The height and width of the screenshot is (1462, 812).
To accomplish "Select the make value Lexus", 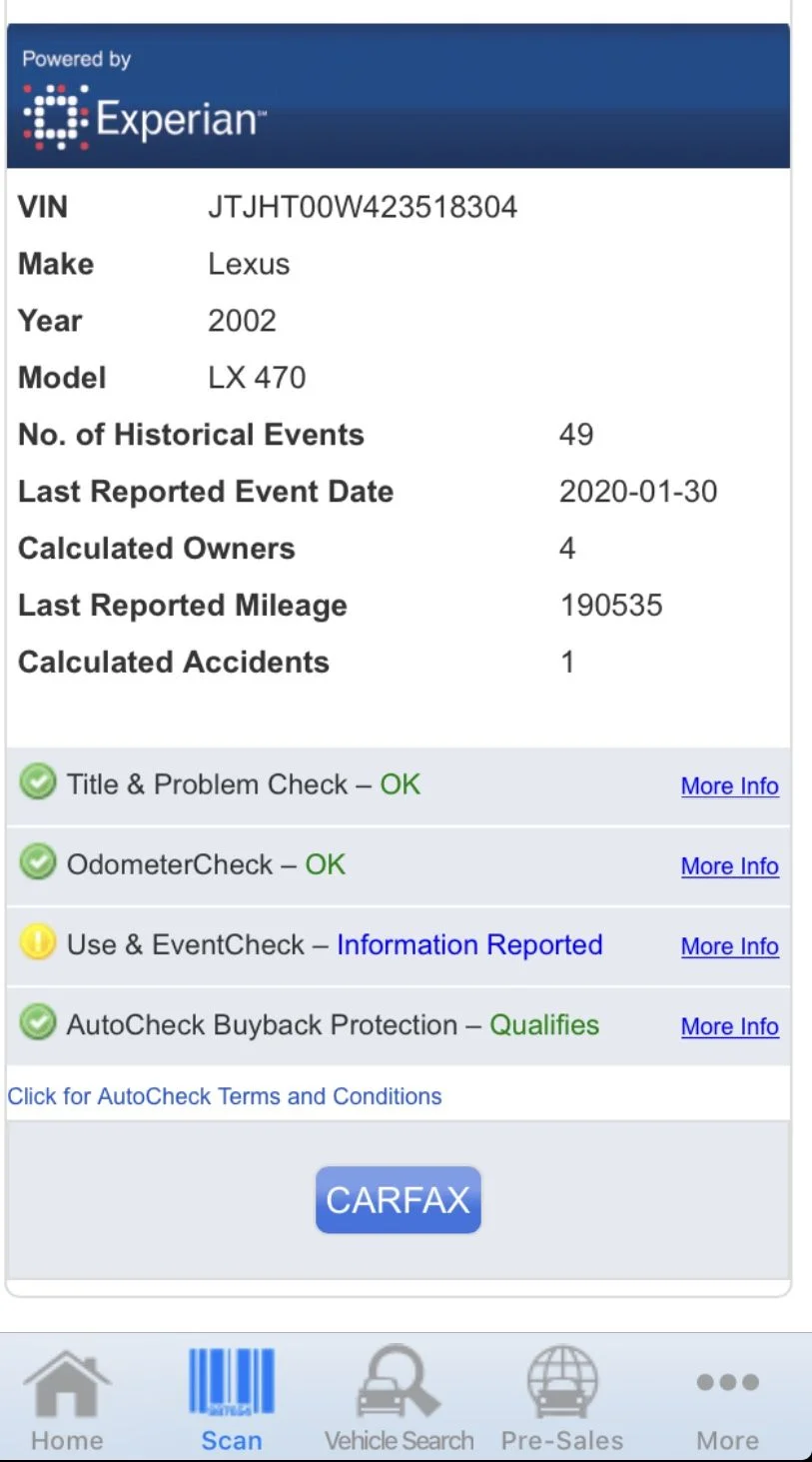I will (249, 264).
